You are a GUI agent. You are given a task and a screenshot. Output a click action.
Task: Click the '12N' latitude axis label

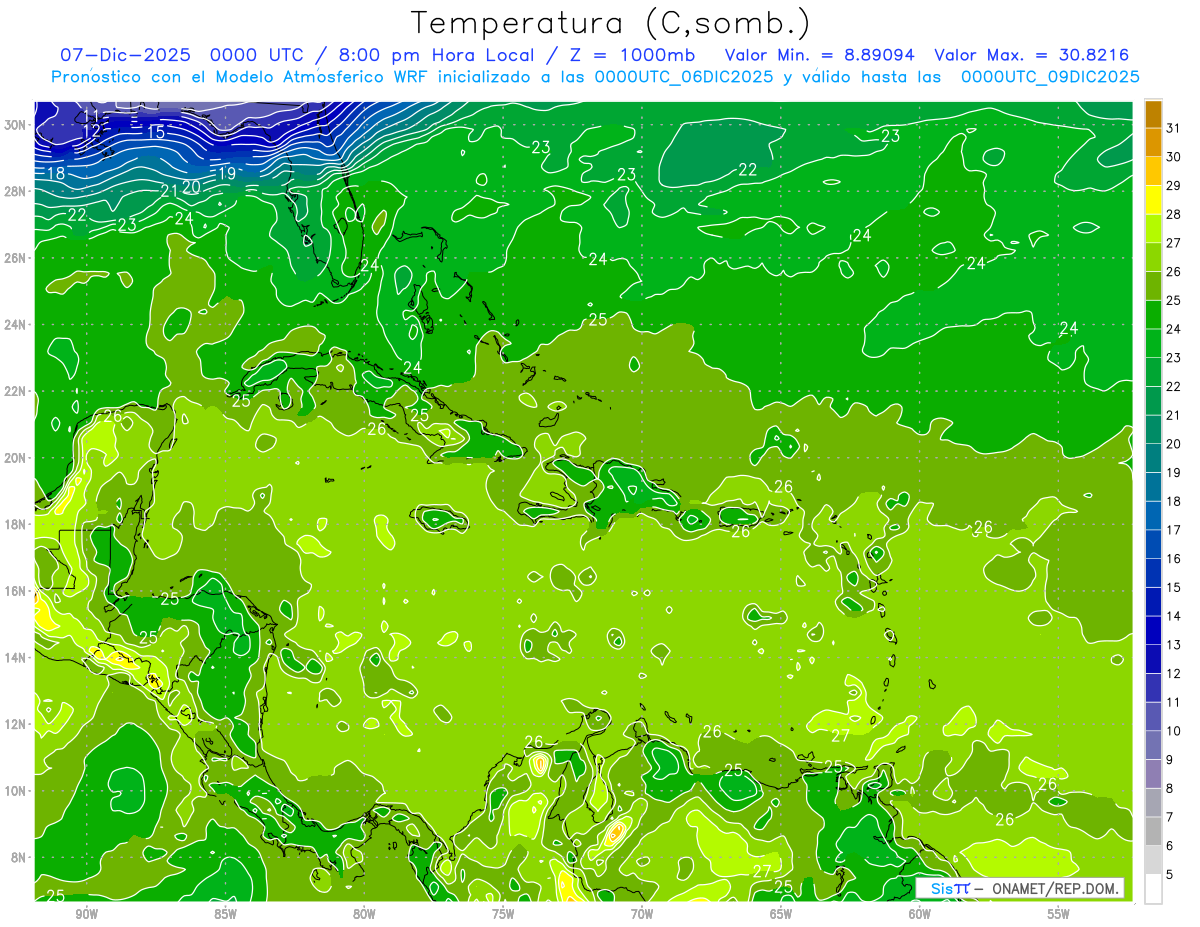click(x=17, y=723)
